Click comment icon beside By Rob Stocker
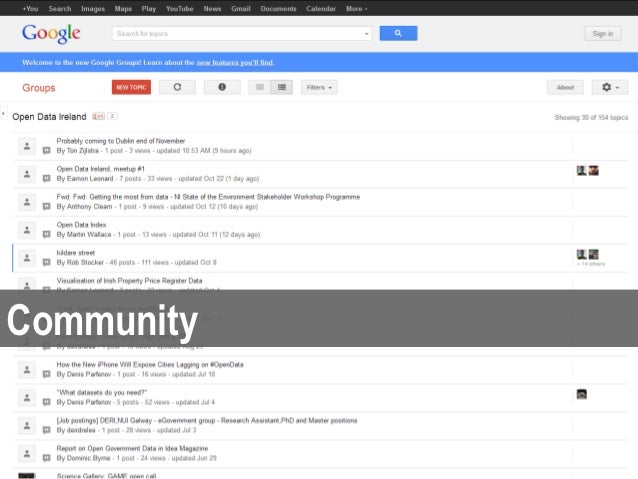The width and height of the screenshot is (638, 479). point(47,262)
